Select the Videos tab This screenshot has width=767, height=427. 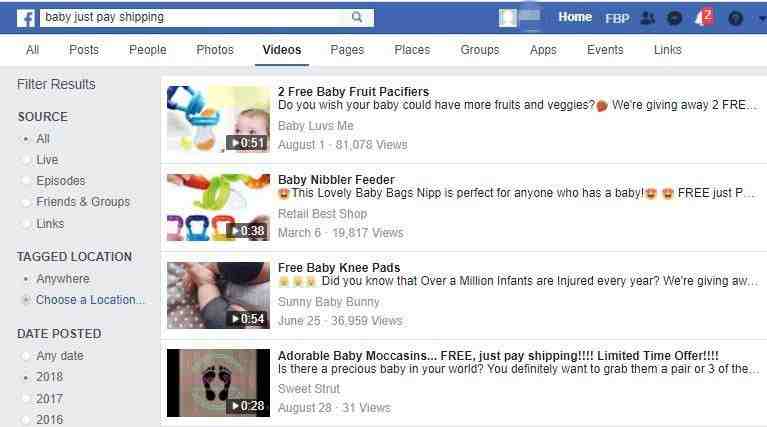point(282,50)
